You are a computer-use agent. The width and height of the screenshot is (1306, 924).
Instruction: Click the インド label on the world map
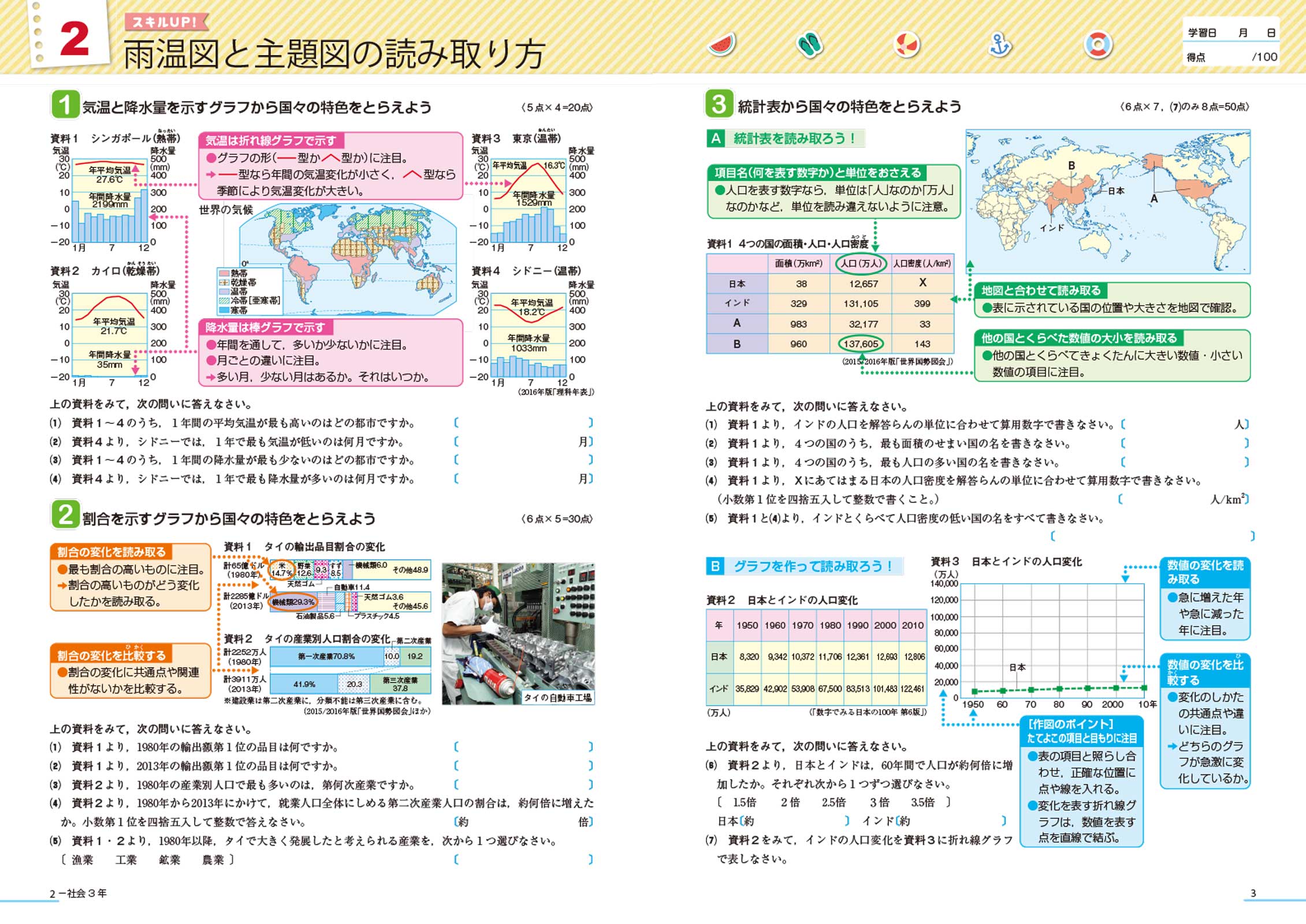[x=1052, y=228]
